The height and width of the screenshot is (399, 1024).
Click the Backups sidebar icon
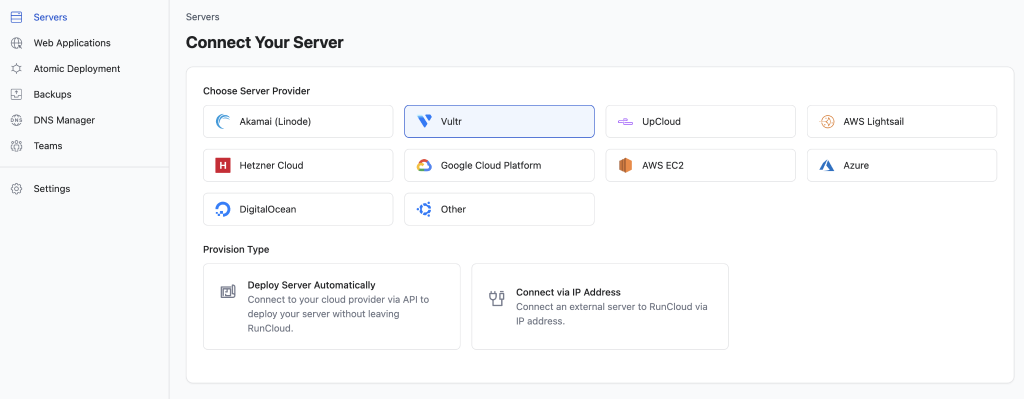[16, 94]
